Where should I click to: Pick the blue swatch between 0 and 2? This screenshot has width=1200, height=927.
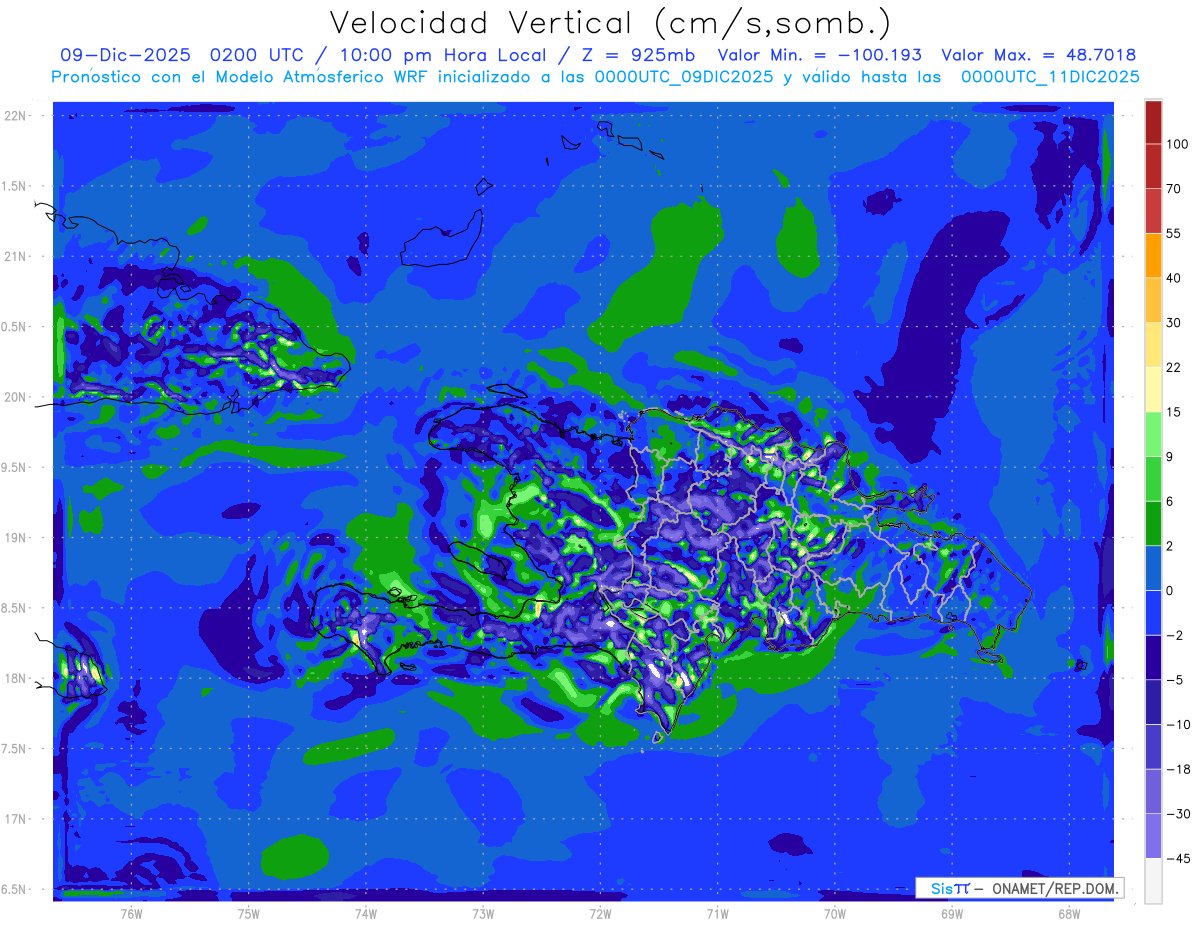(x=1153, y=568)
